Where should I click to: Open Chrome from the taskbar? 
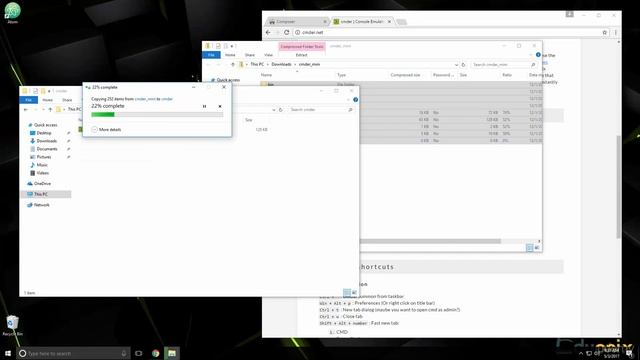click(156, 353)
